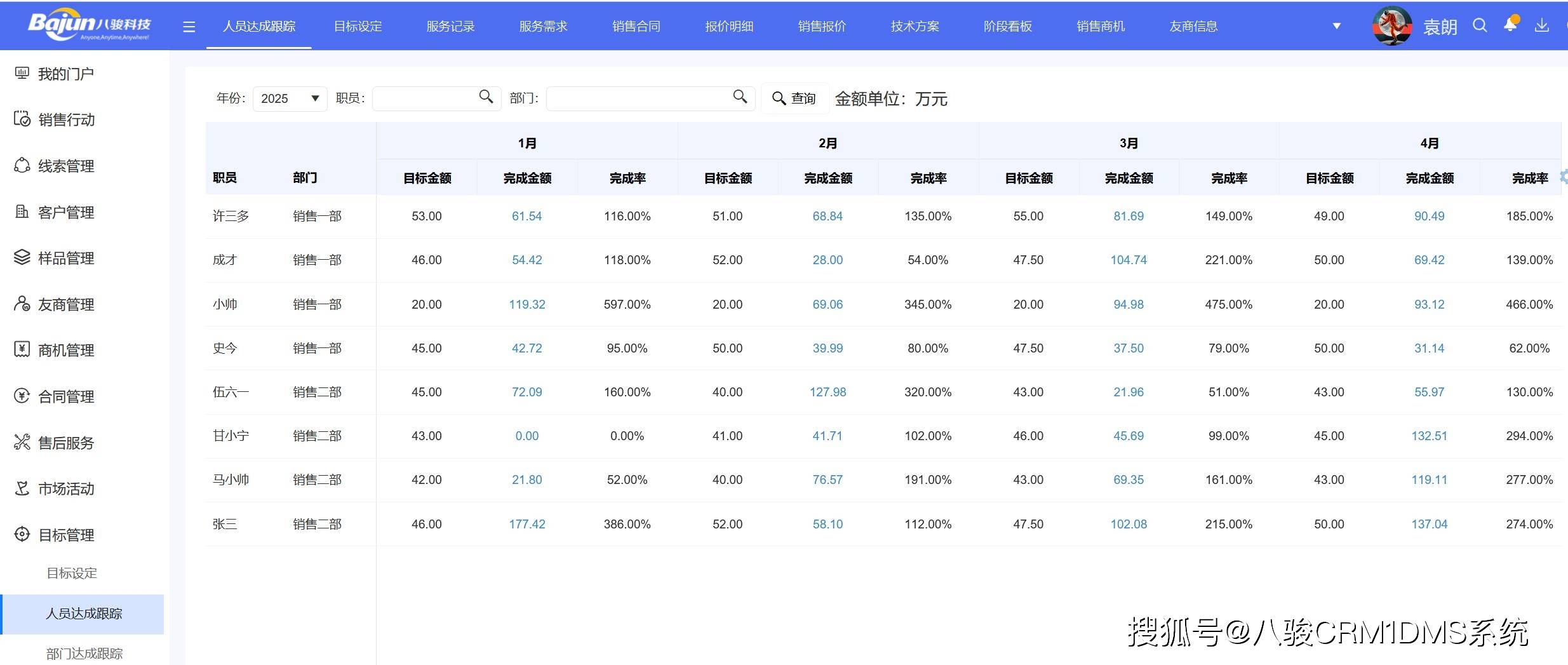This screenshot has height=665, width=1568.
Task: Open the notification bell icon
Action: coord(1510,25)
